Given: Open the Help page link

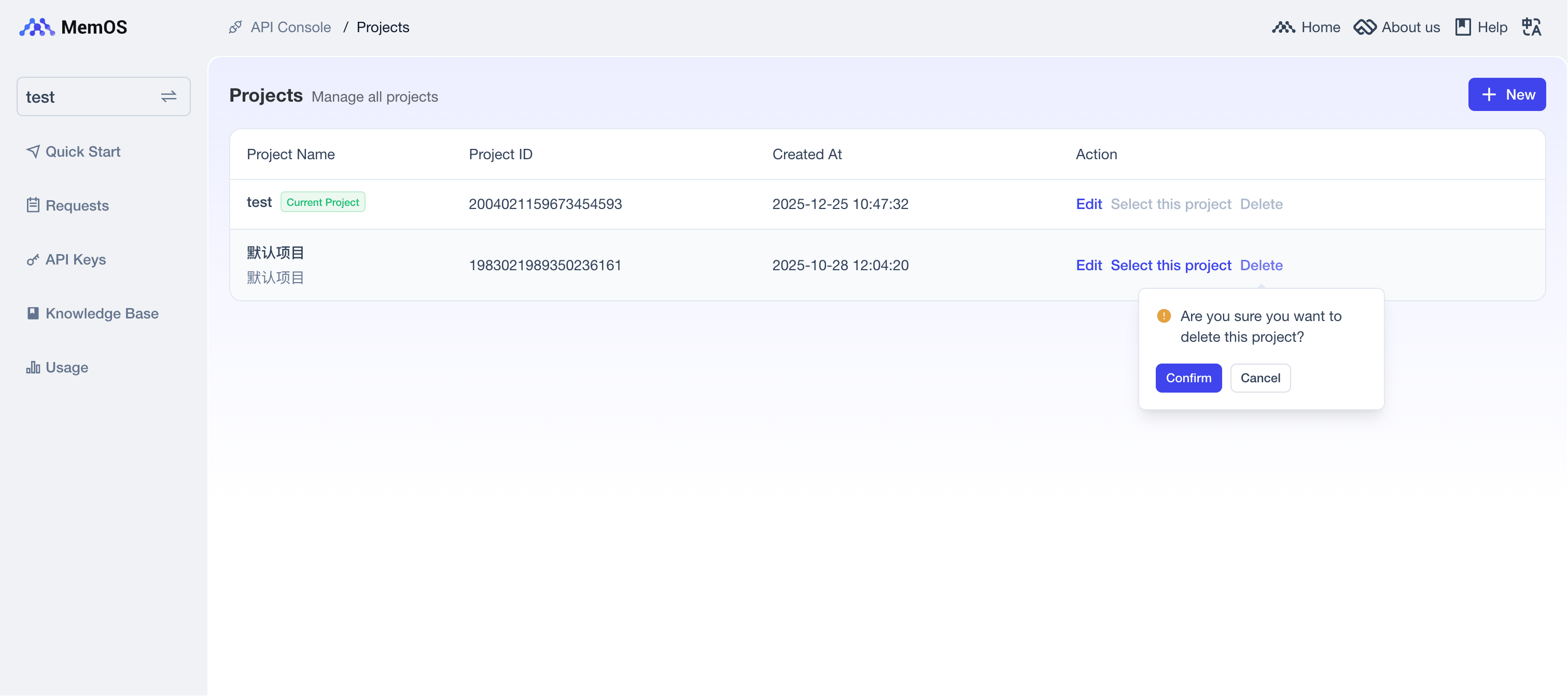Looking at the screenshot, I should click(x=1481, y=27).
